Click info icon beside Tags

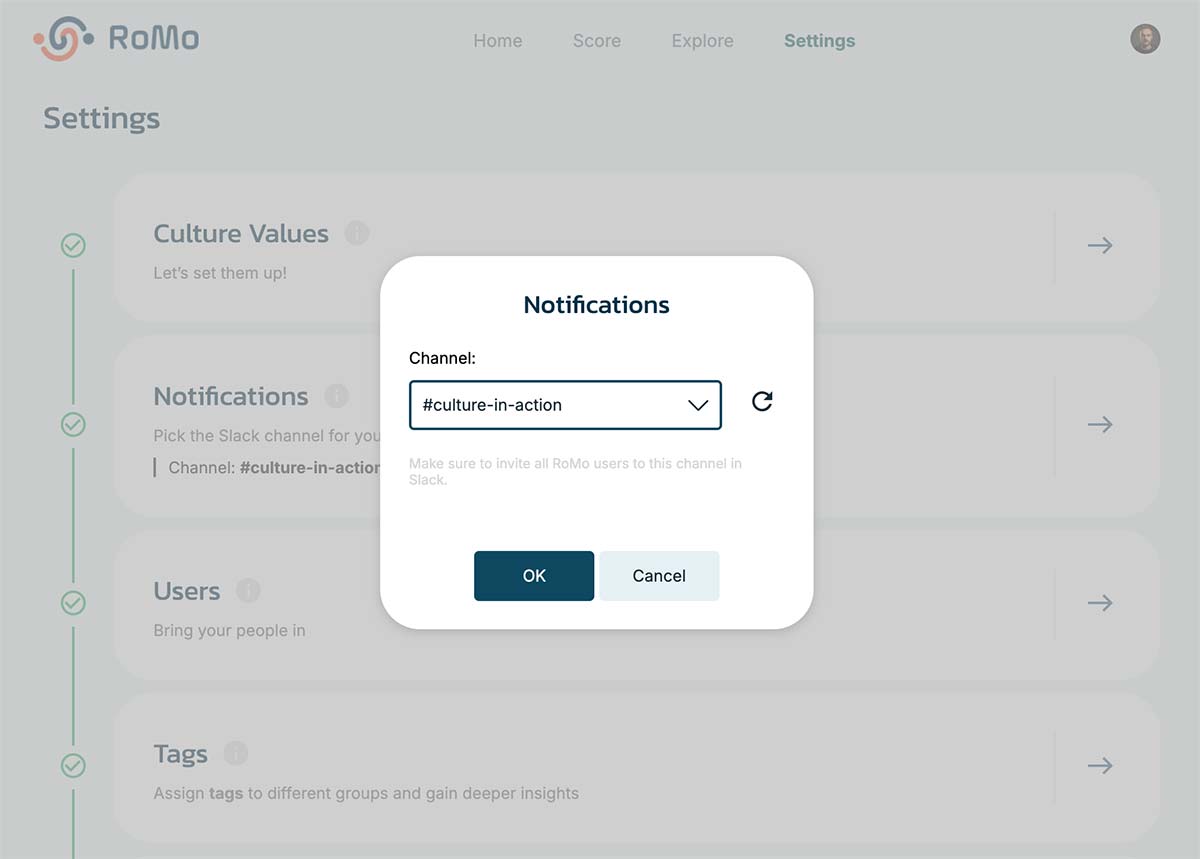(236, 753)
